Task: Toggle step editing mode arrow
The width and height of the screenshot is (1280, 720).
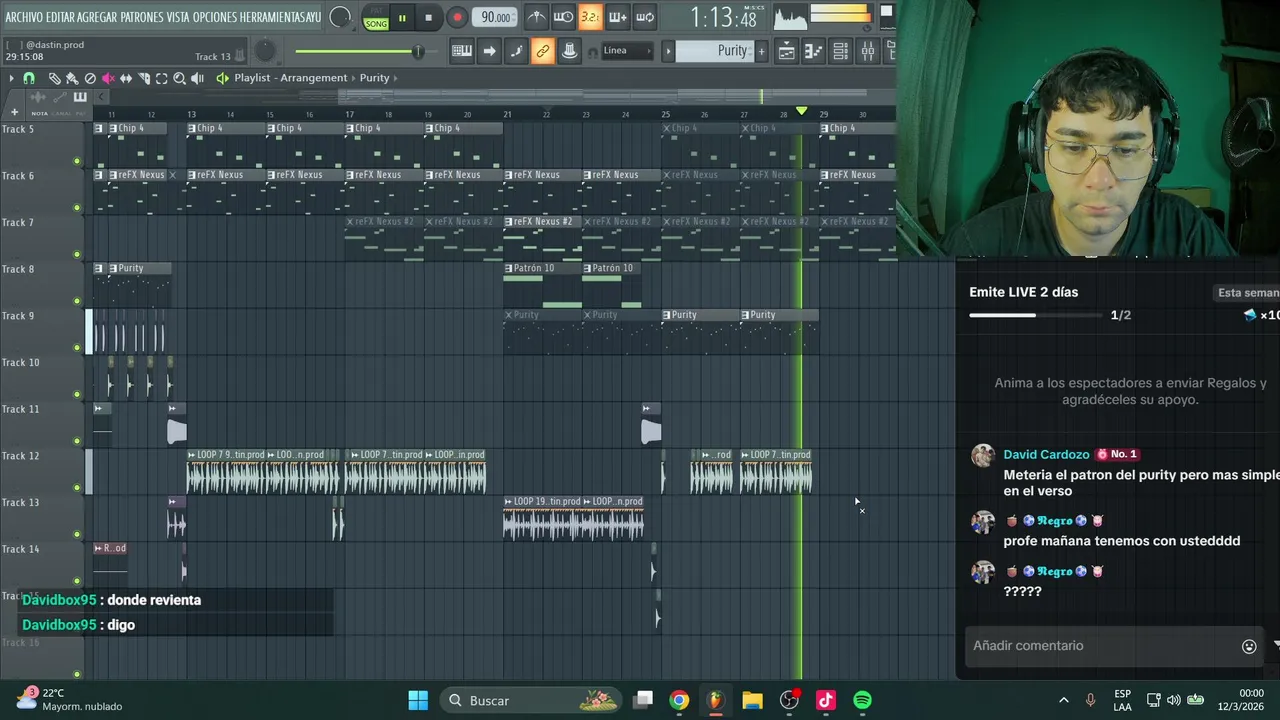Action: click(489, 51)
